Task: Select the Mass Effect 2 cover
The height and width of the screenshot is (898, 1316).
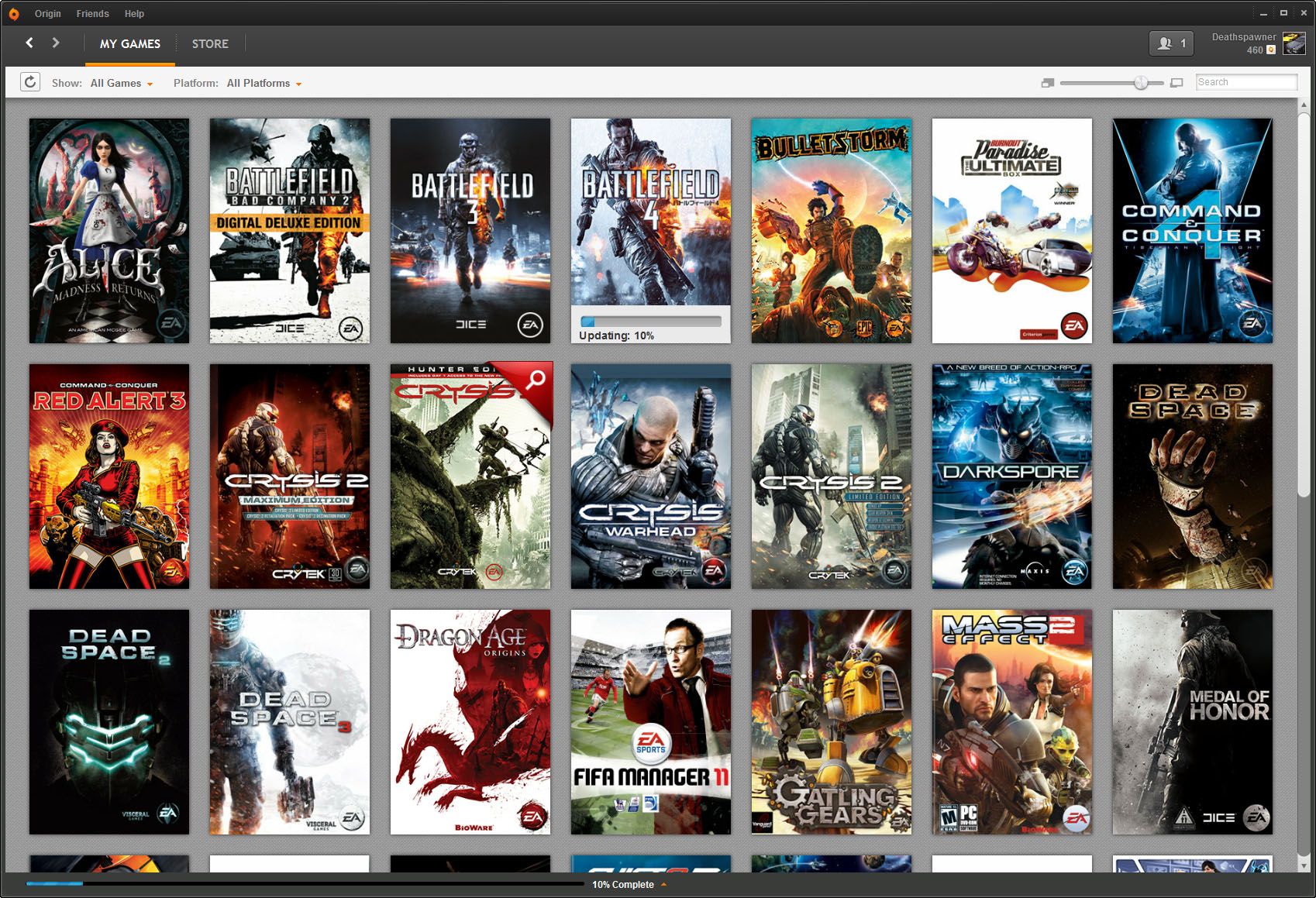Action: [x=1012, y=722]
